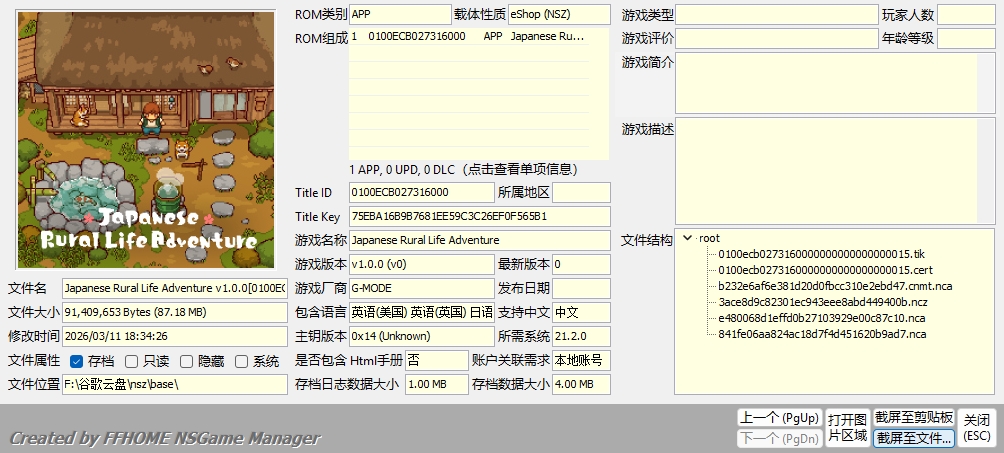Screen dimensions: 1004x453
Task: Click the Japanese Rural Life Adventure cover thumbnail
Action: 146,140
